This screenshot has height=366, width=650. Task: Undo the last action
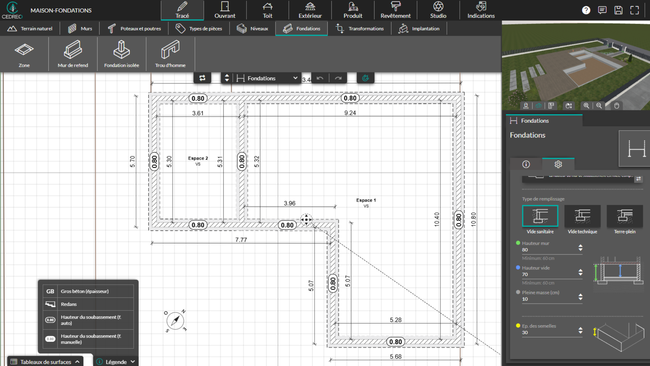(320, 78)
